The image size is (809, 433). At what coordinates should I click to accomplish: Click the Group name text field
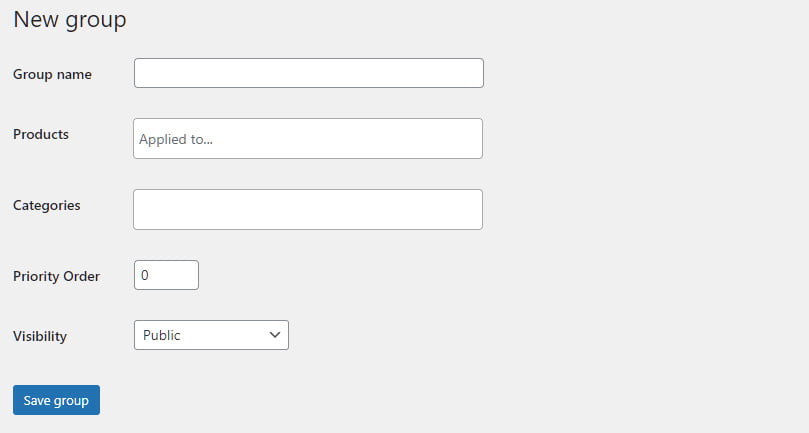[x=309, y=73]
